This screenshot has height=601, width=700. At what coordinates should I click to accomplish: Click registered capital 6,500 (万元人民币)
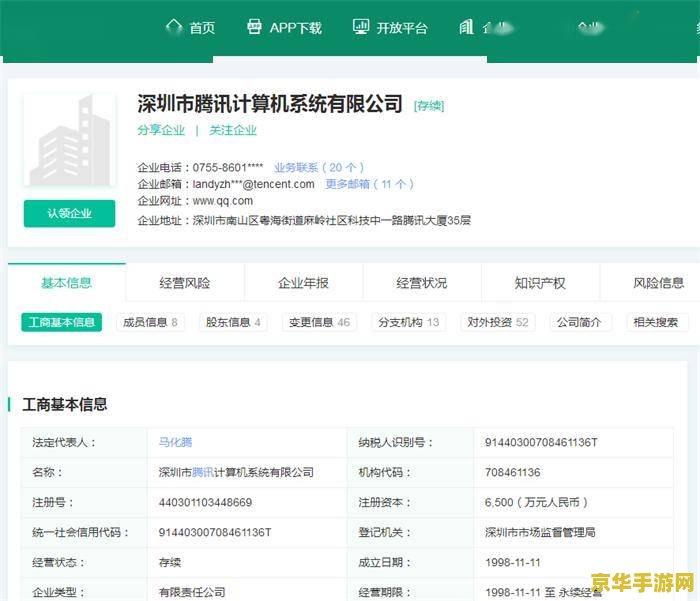click(x=536, y=502)
